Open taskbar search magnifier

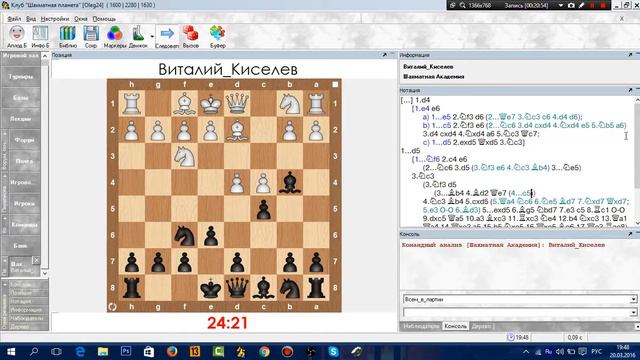click(x=34, y=351)
